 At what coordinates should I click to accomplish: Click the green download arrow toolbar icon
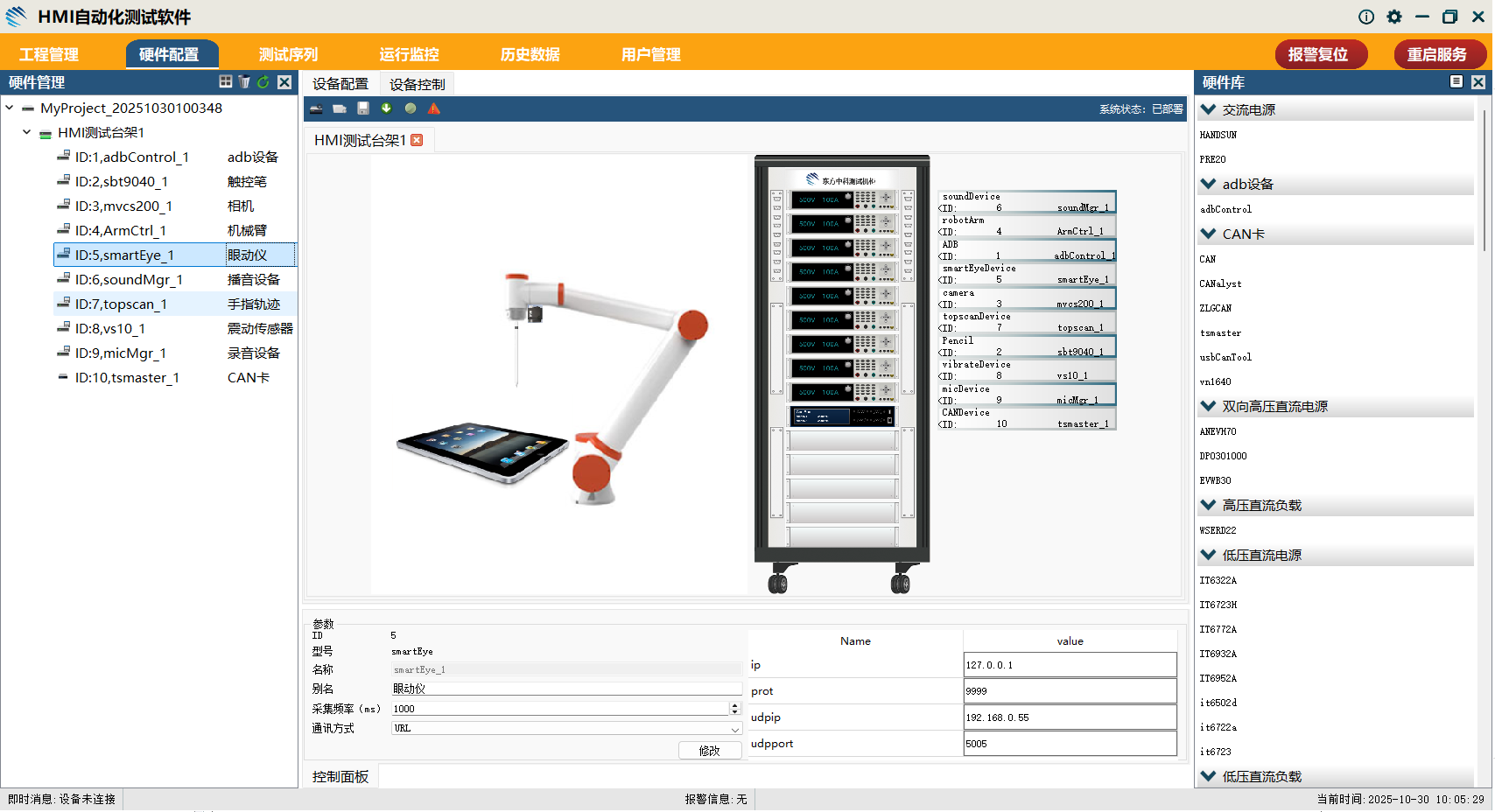(386, 108)
